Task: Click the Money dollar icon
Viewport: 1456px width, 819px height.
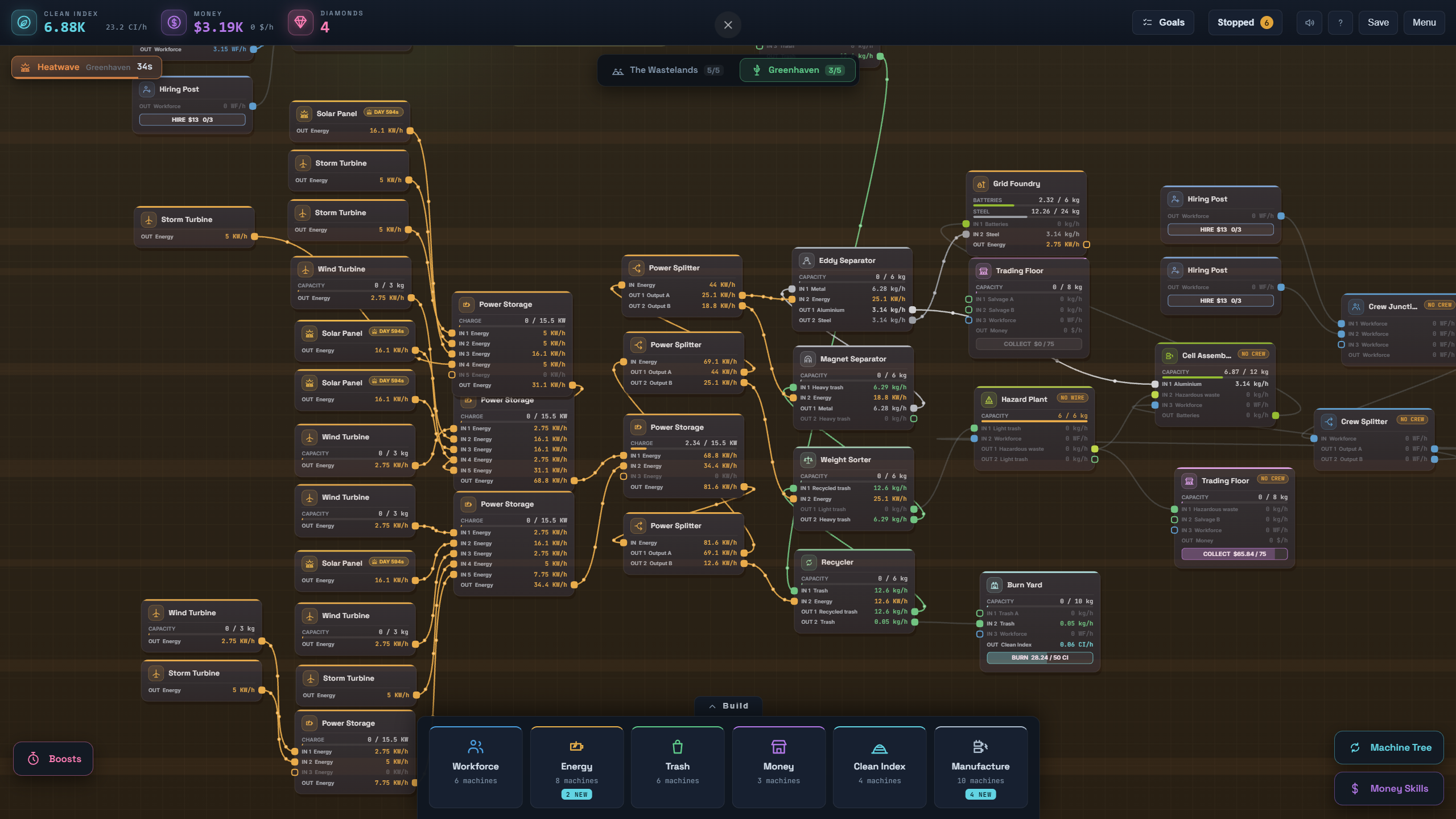Action: click(x=174, y=23)
